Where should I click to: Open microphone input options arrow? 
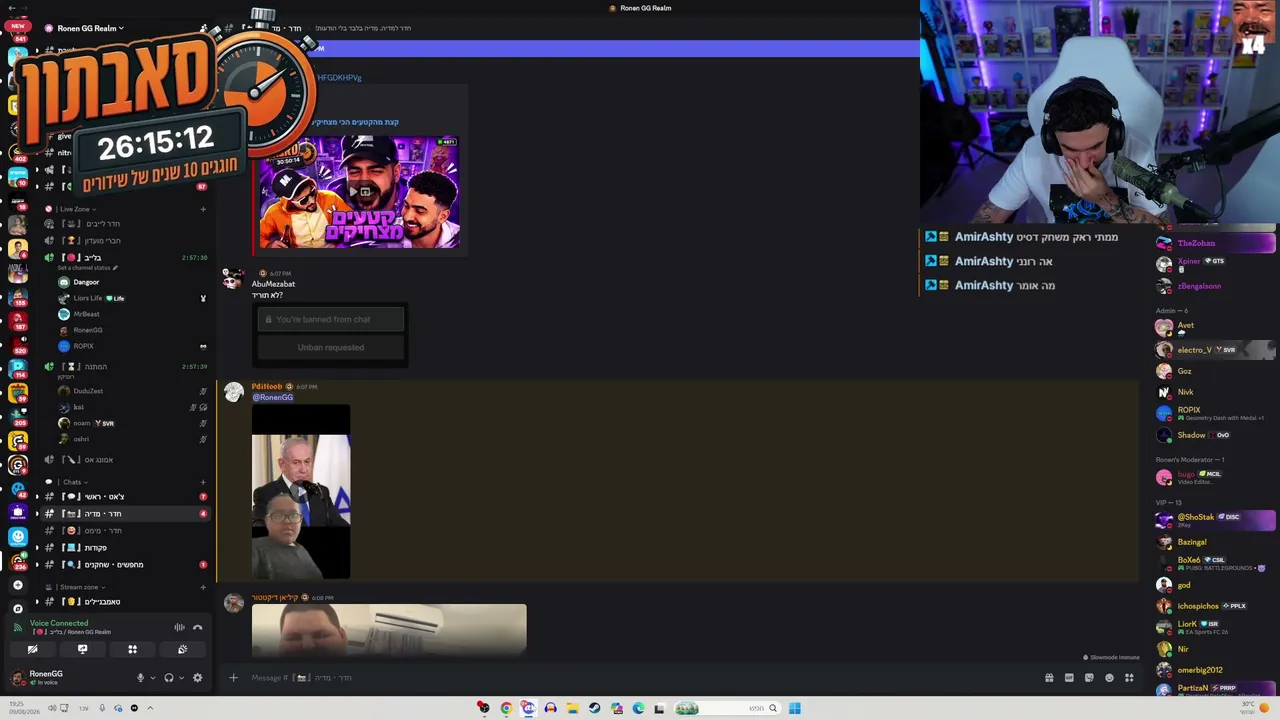[152, 678]
